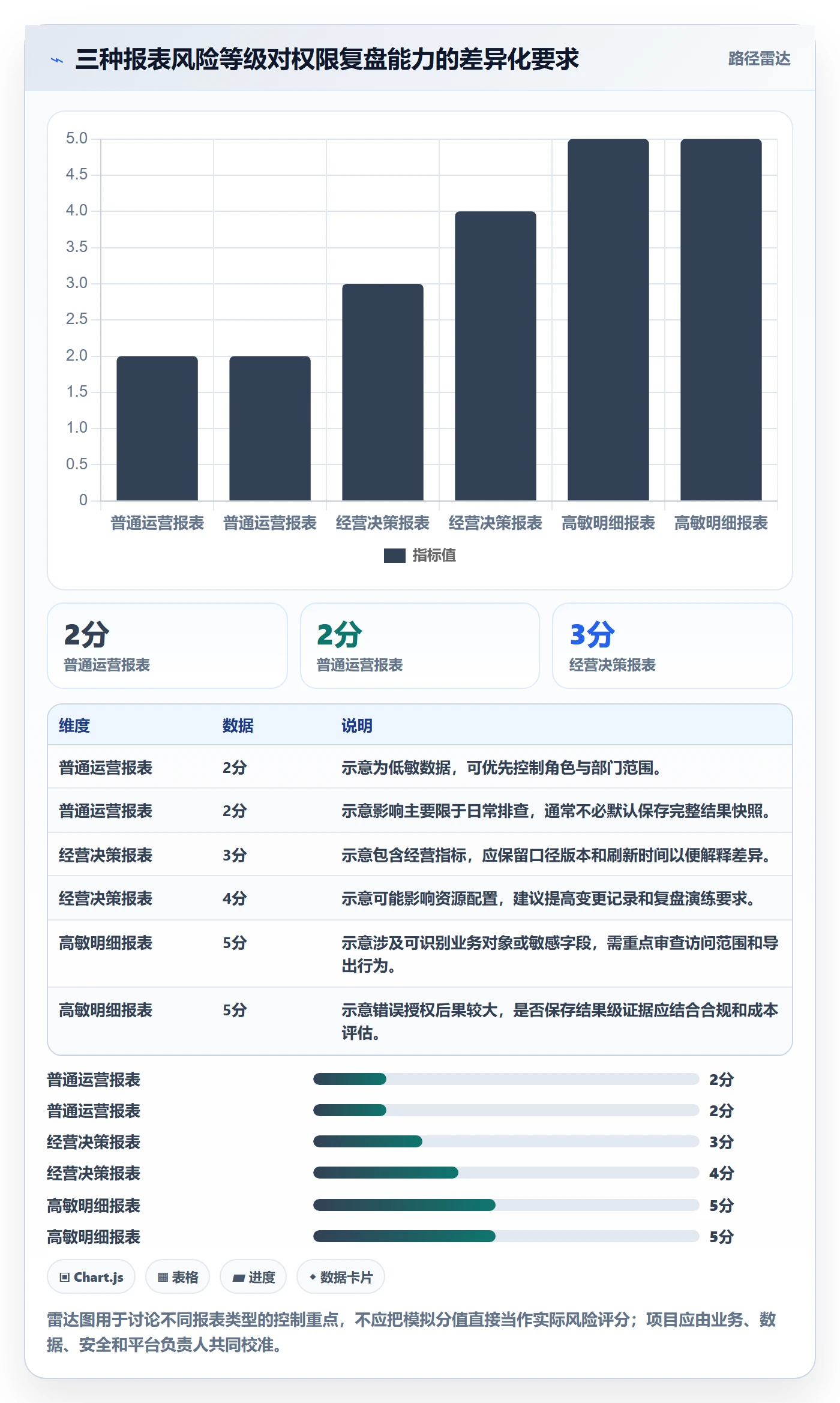
Task: Click the lightning icon beside the title
Action: coord(57,60)
